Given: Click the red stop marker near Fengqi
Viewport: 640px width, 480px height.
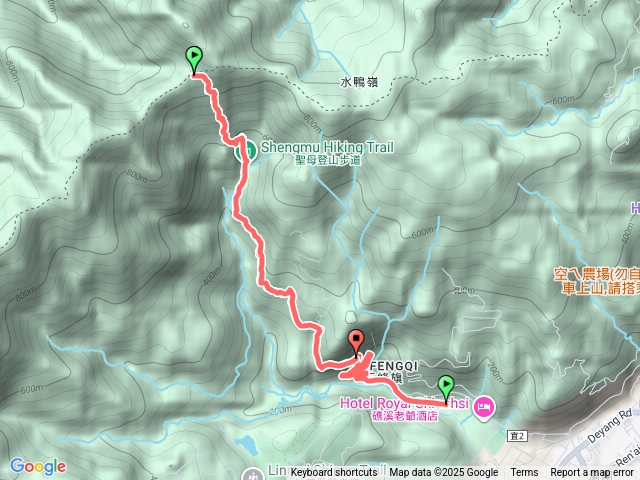Looking at the screenshot, I should (x=356, y=344).
